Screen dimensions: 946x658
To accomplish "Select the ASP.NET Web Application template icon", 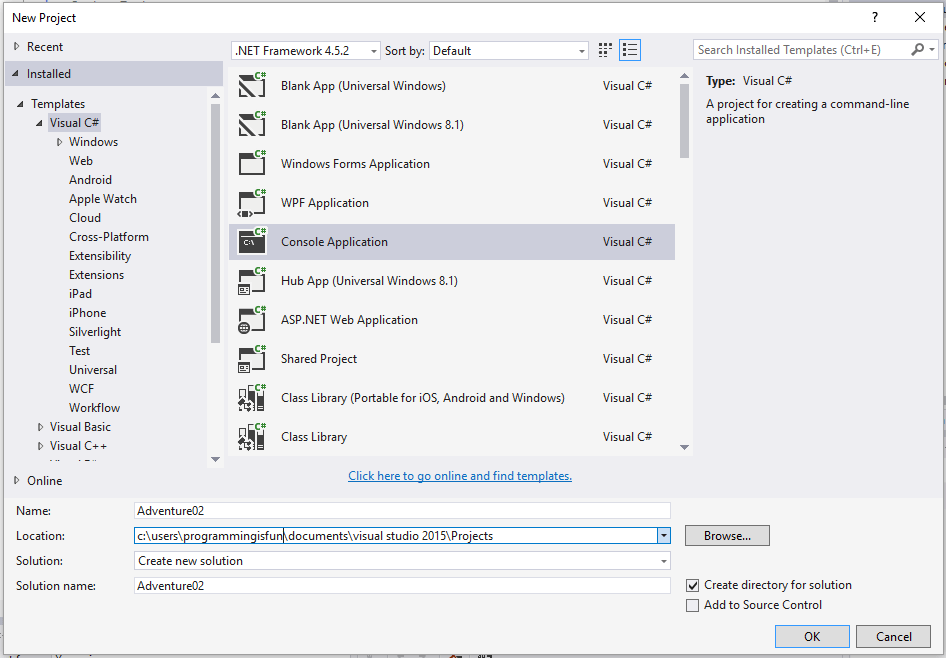I will (254, 319).
